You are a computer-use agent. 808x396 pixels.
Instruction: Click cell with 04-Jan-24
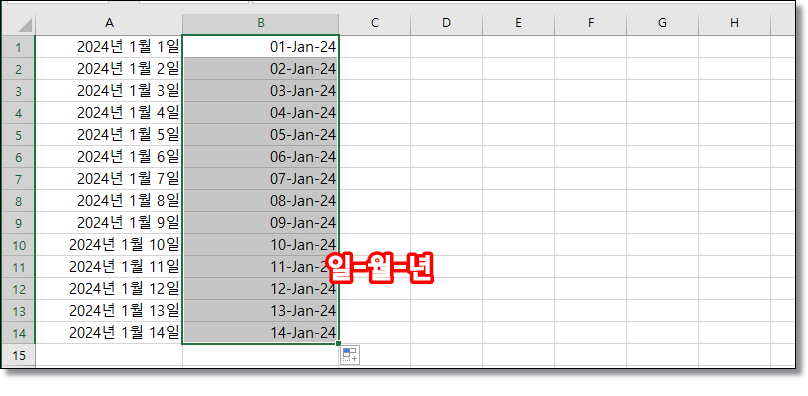tap(261, 113)
